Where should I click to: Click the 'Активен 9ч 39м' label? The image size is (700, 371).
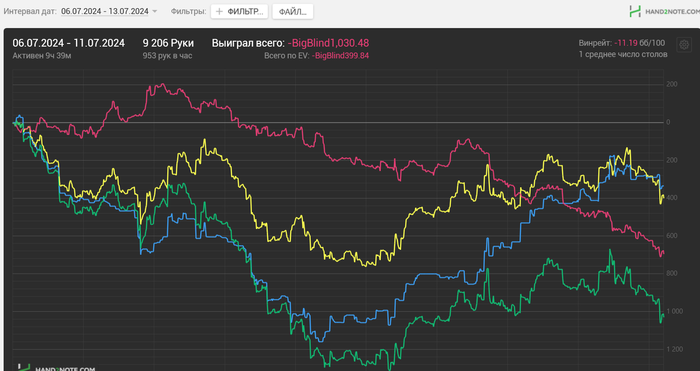click(x=42, y=56)
